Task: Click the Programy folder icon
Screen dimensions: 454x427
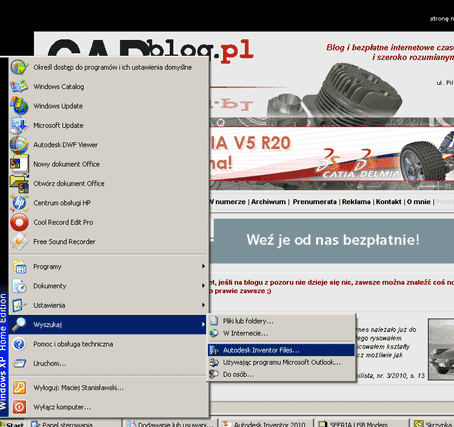Action: (19, 267)
